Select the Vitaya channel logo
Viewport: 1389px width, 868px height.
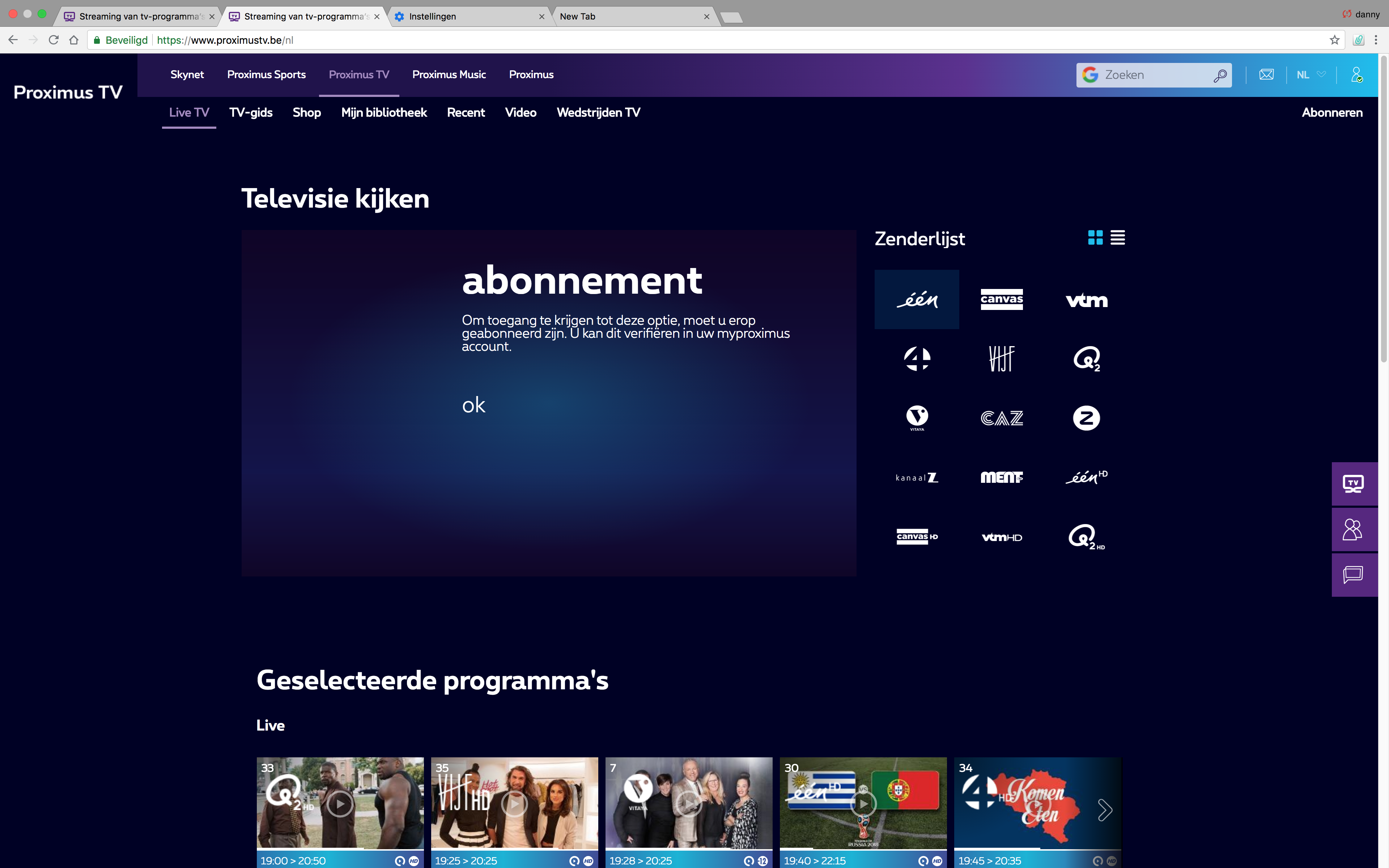(x=917, y=418)
